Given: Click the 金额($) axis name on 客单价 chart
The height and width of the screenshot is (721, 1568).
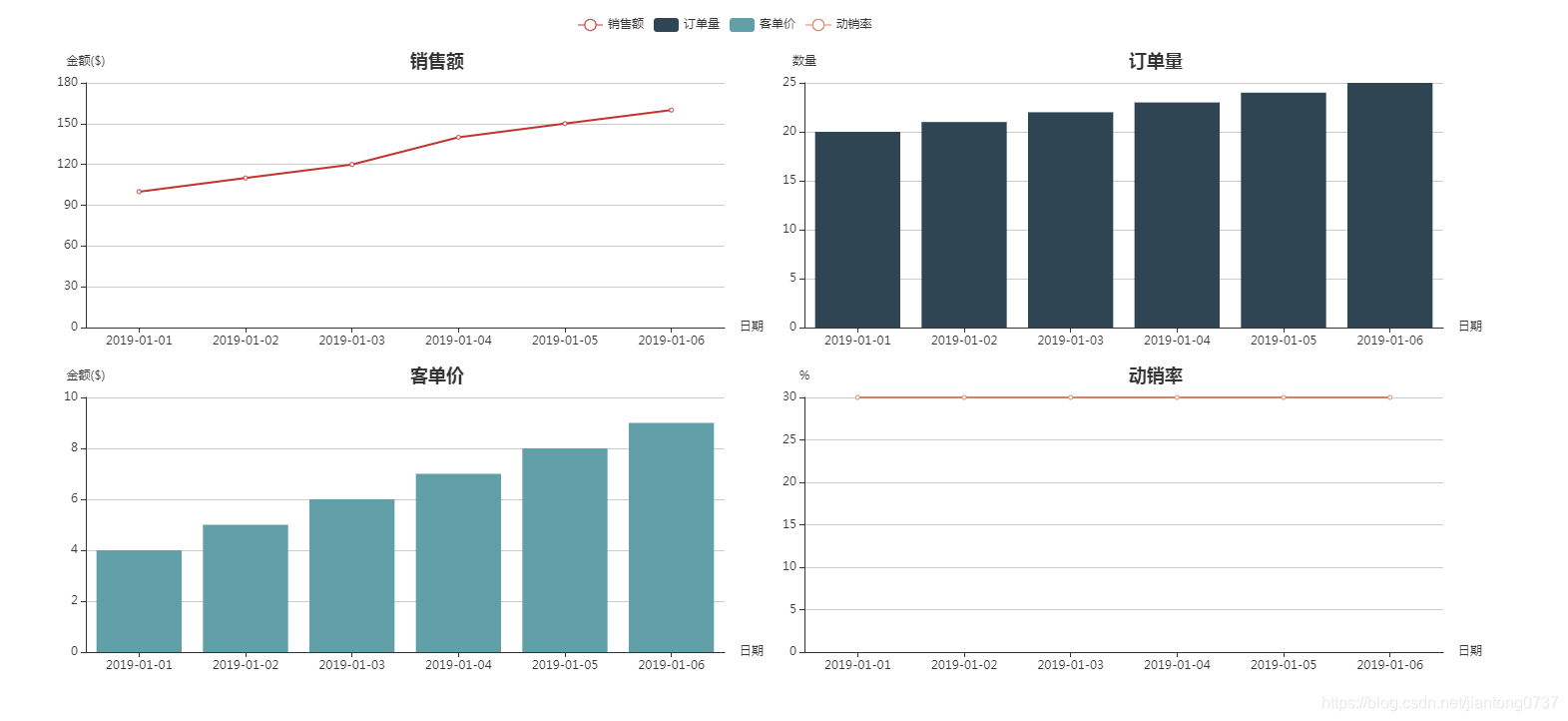Looking at the screenshot, I should click(86, 375).
